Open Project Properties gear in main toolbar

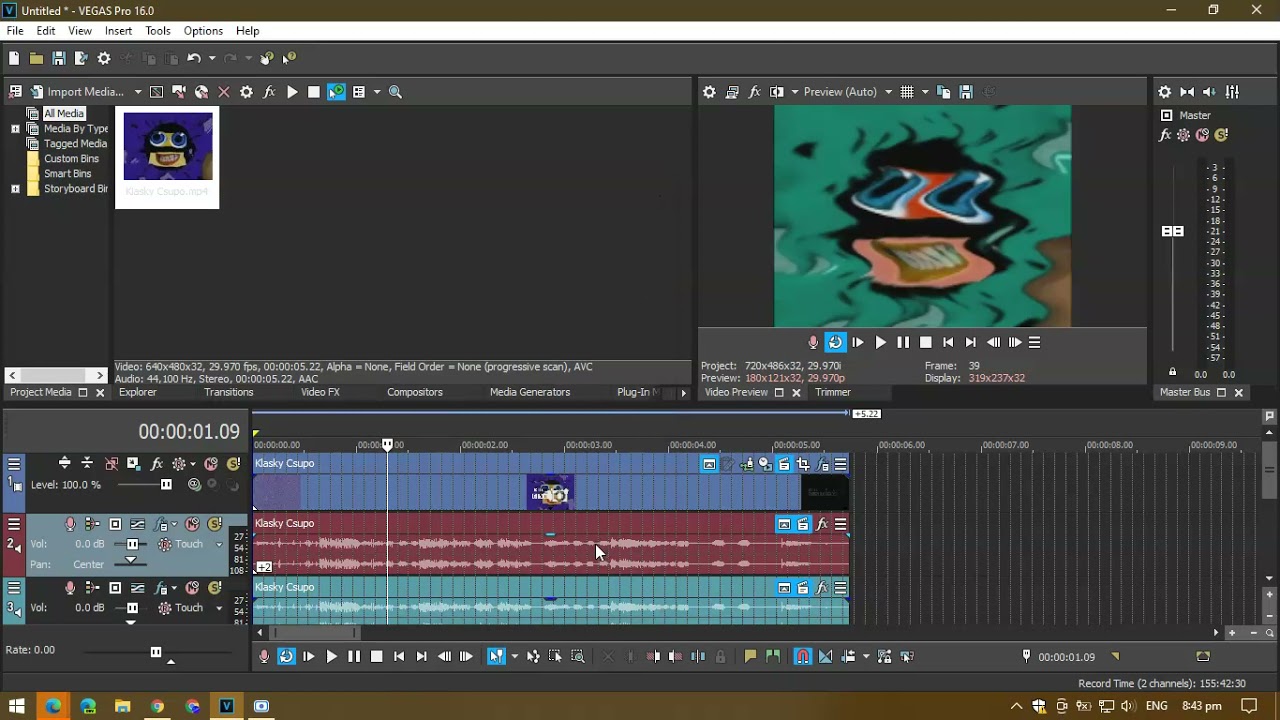[x=104, y=58]
